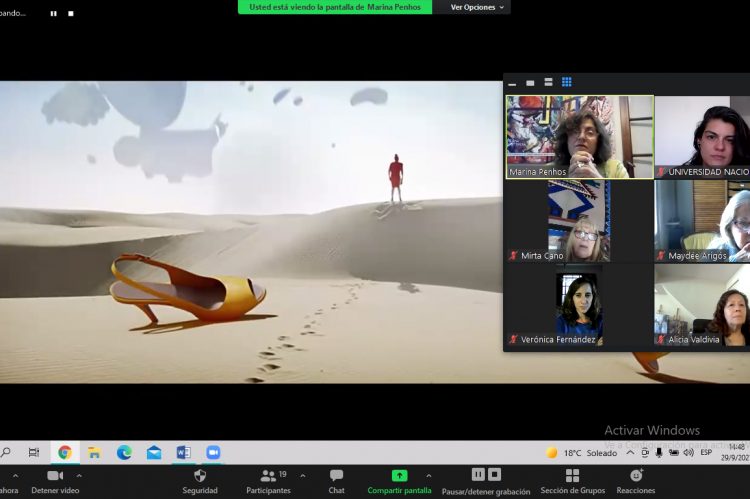Viewport: 750px width, 499px height.
Task: Open Google Chrome from the taskbar
Action: click(x=65, y=452)
